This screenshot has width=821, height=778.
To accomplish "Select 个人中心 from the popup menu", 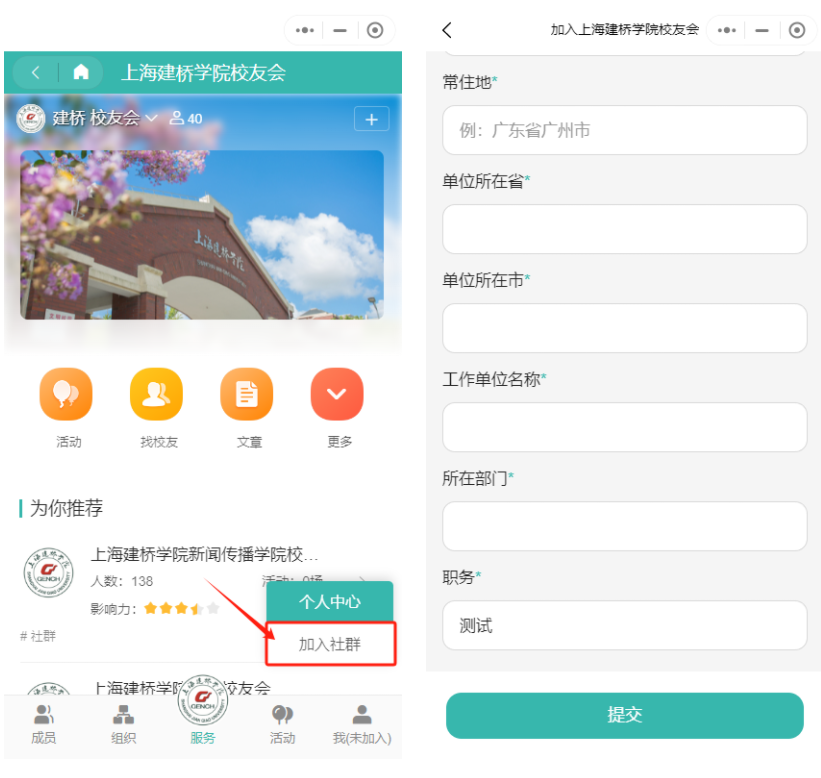I will tap(330, 602).
